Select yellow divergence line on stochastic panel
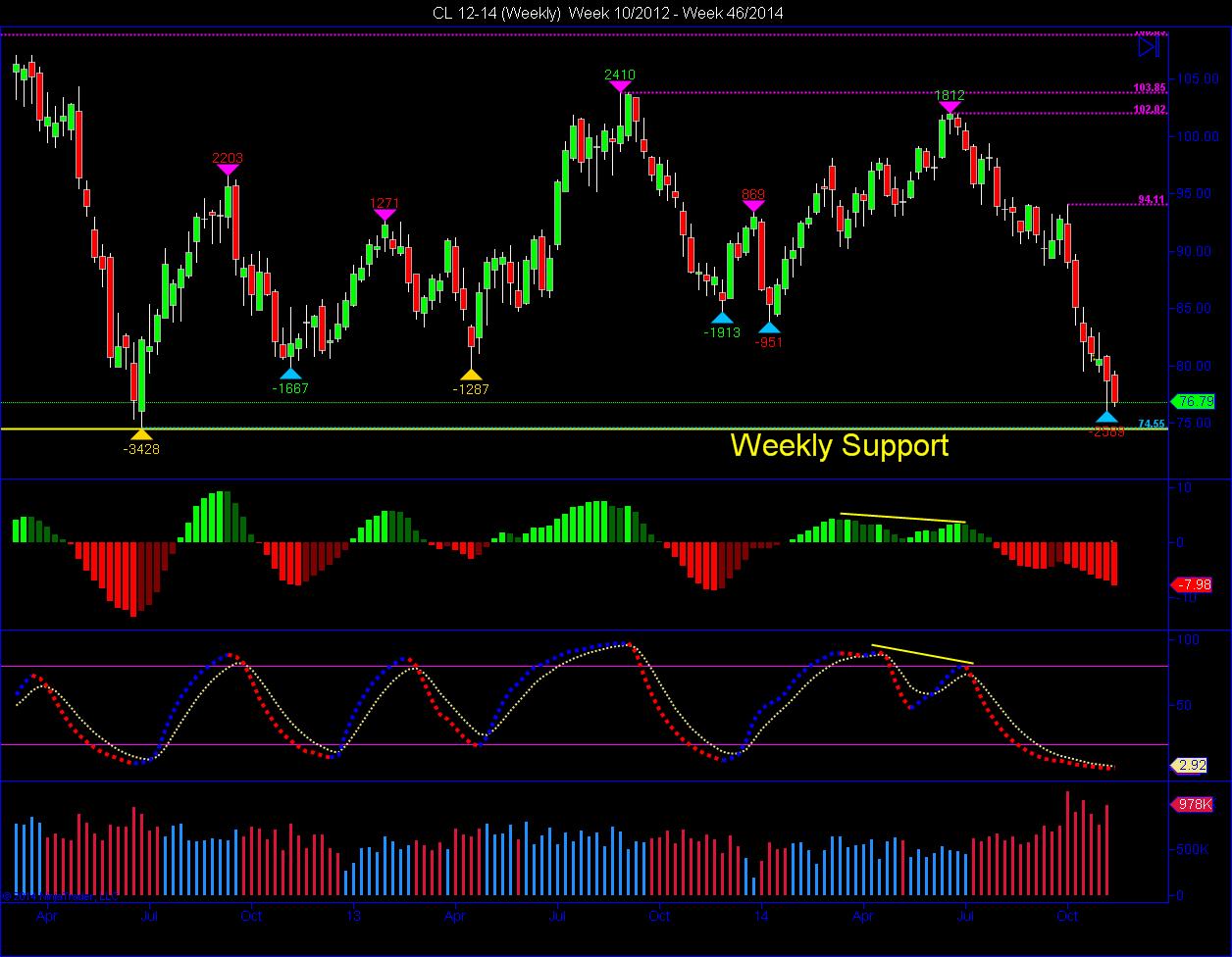 coord(922,655)
